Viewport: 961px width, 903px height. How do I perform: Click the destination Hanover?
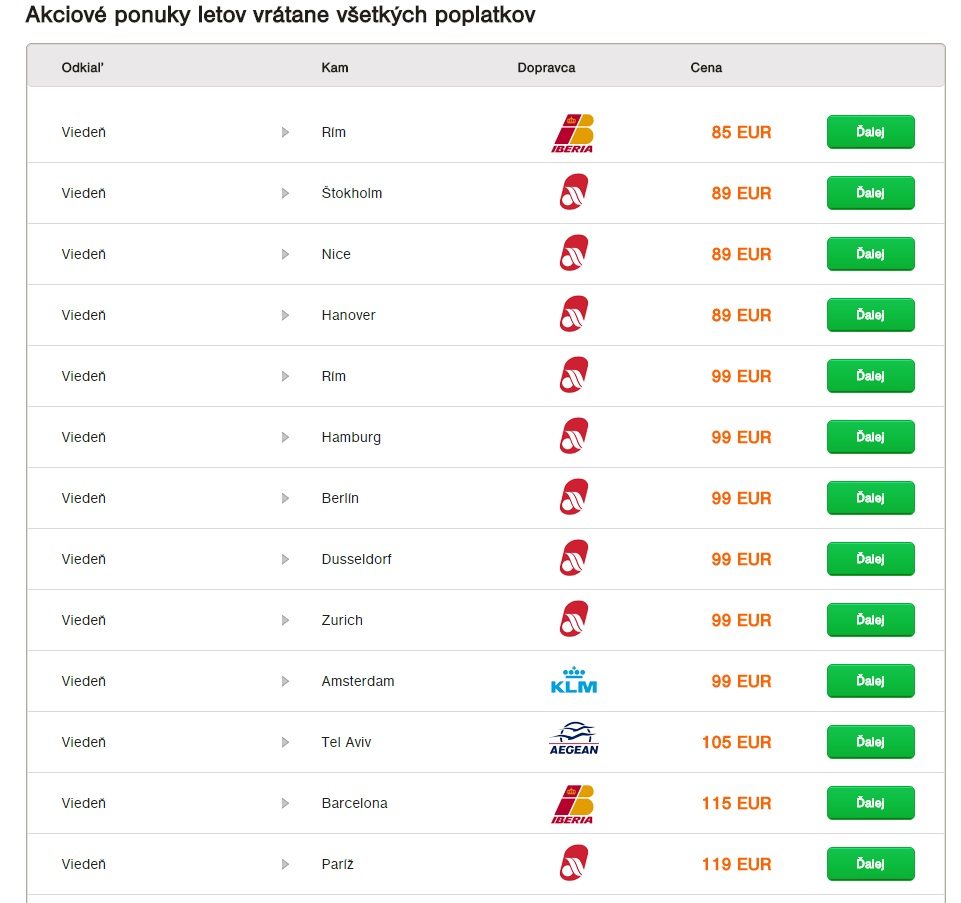click(x=348, y=315)
